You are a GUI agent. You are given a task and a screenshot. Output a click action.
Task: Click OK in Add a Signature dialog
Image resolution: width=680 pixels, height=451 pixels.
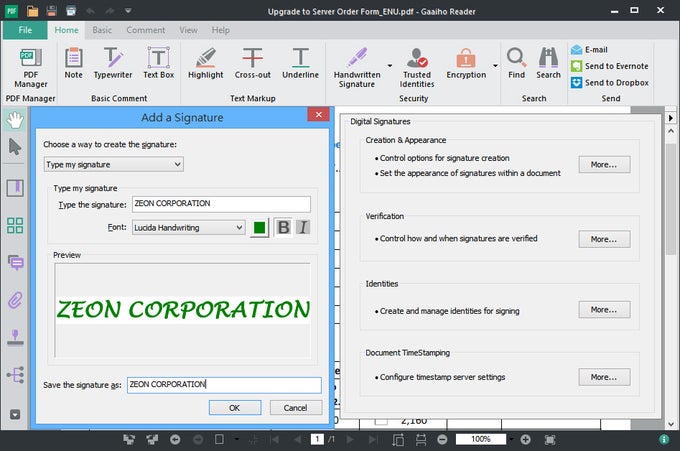point(235,408)
